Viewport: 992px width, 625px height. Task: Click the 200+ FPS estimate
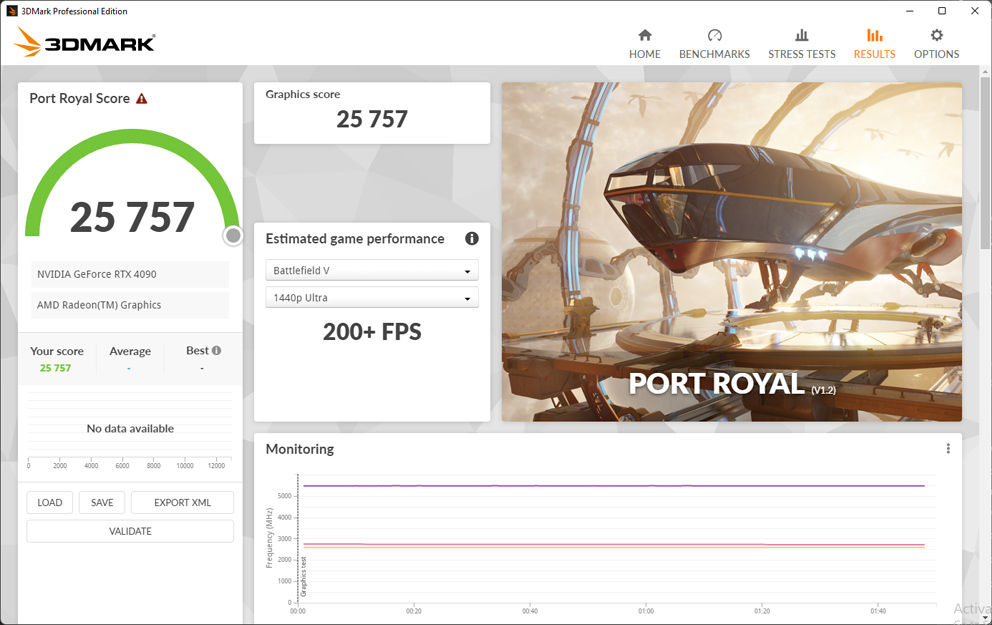coord(372,331)
